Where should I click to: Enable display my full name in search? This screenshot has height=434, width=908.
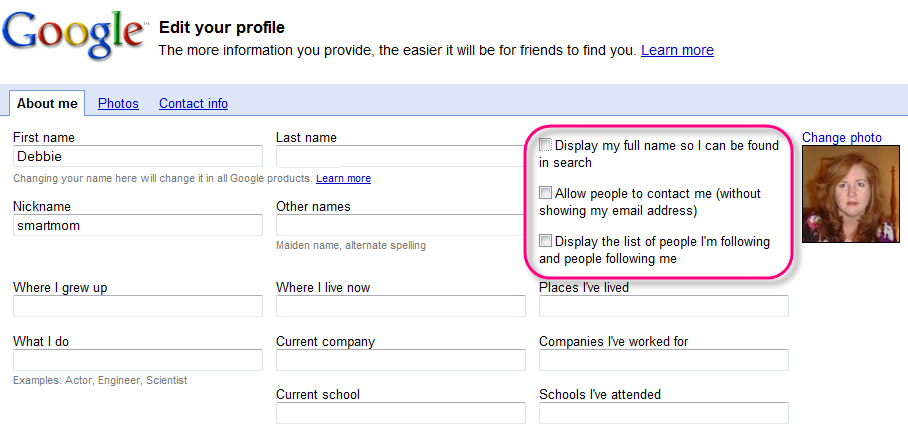(546, 145)
